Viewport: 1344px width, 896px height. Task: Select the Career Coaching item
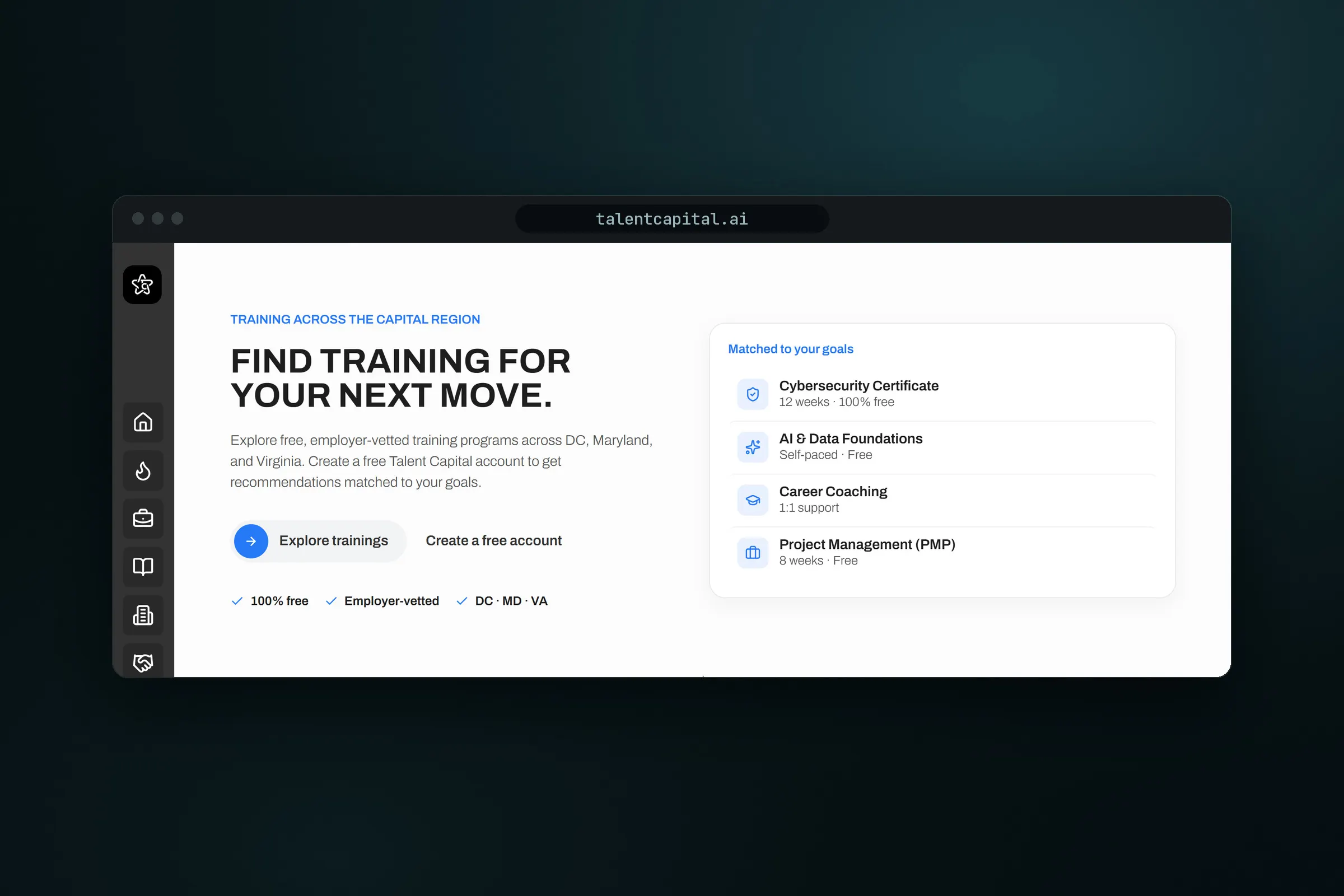(x=942, y=500)
